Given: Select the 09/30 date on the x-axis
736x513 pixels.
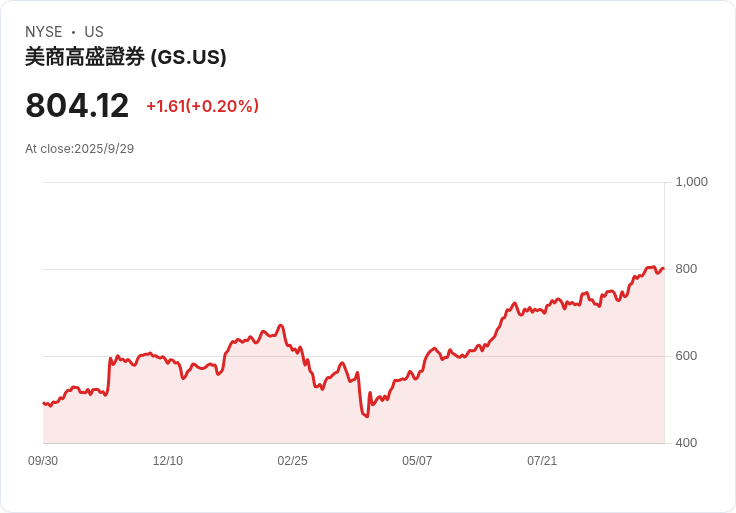Looking at the screenshot, I should coord(43,461).
